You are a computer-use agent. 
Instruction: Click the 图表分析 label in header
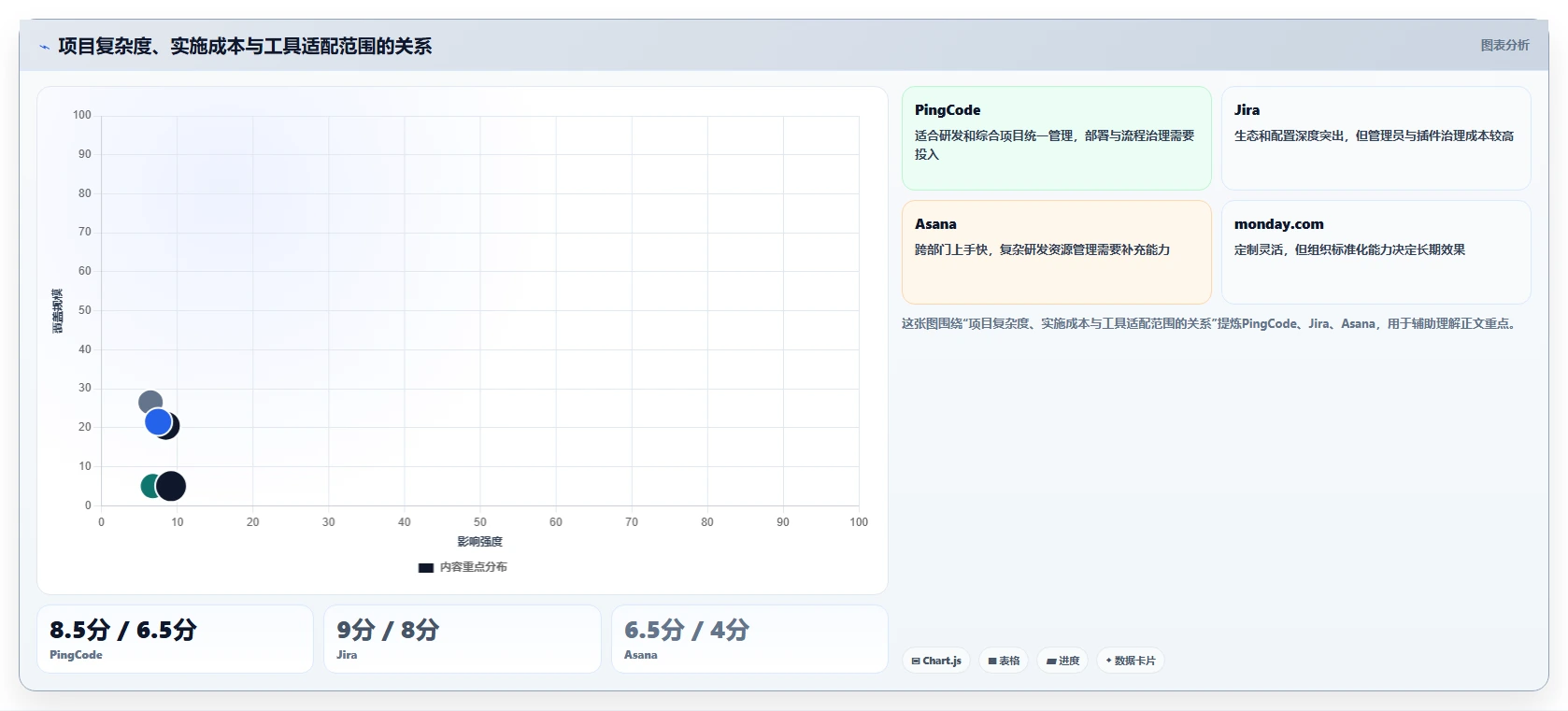coord(1504,45)
